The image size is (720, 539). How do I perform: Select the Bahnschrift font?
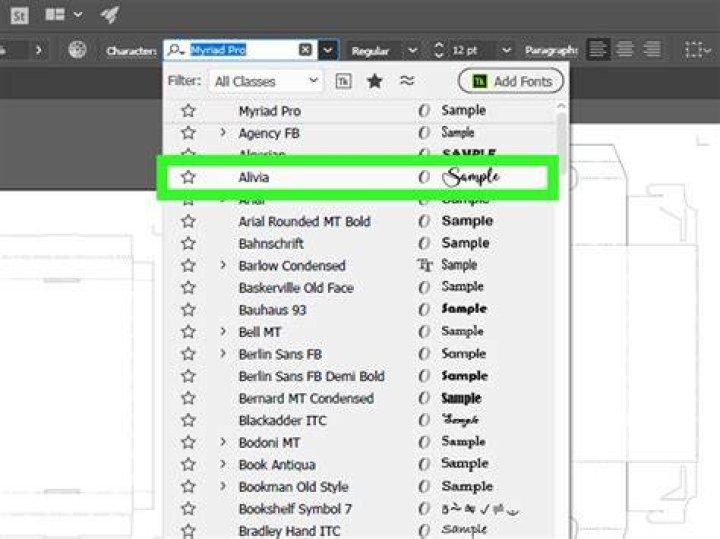click(x=271, y=243)
